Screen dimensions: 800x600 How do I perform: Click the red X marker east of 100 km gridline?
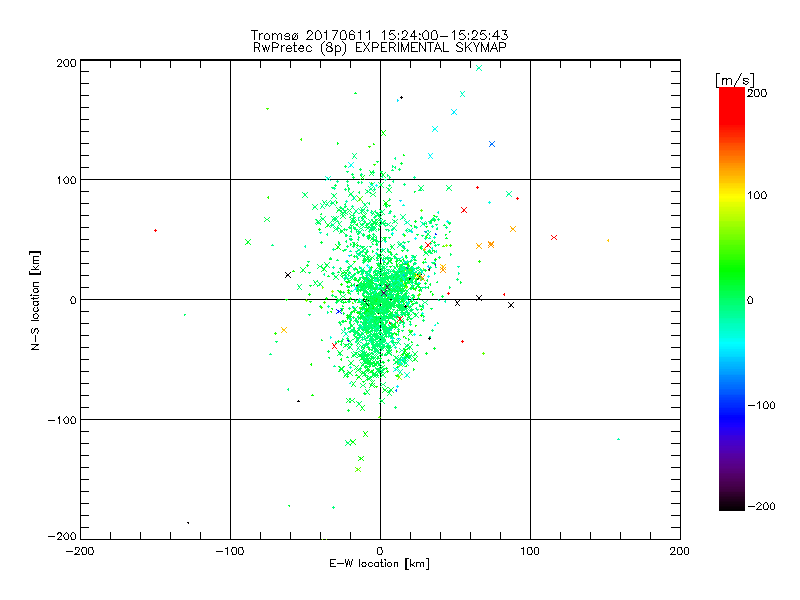554,238
